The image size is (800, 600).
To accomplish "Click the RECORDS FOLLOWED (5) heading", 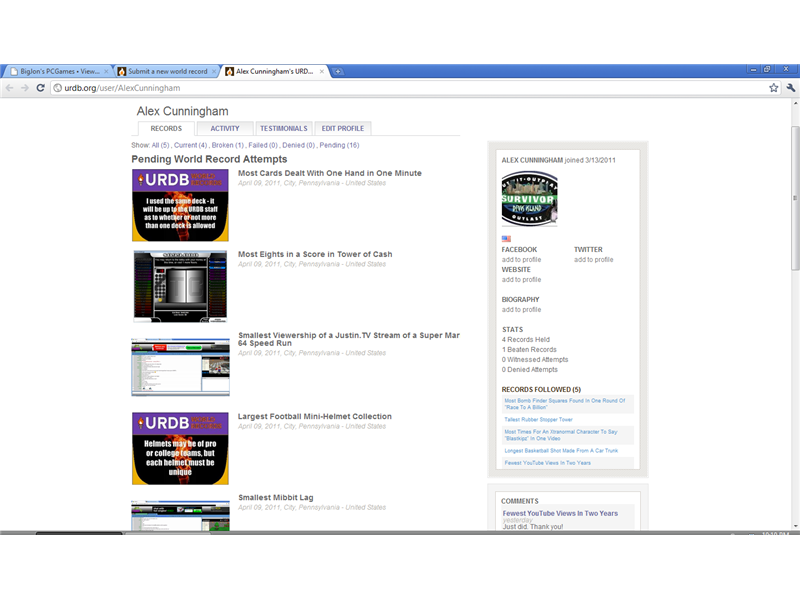I will pyautogui.click(x=541, y=389).
